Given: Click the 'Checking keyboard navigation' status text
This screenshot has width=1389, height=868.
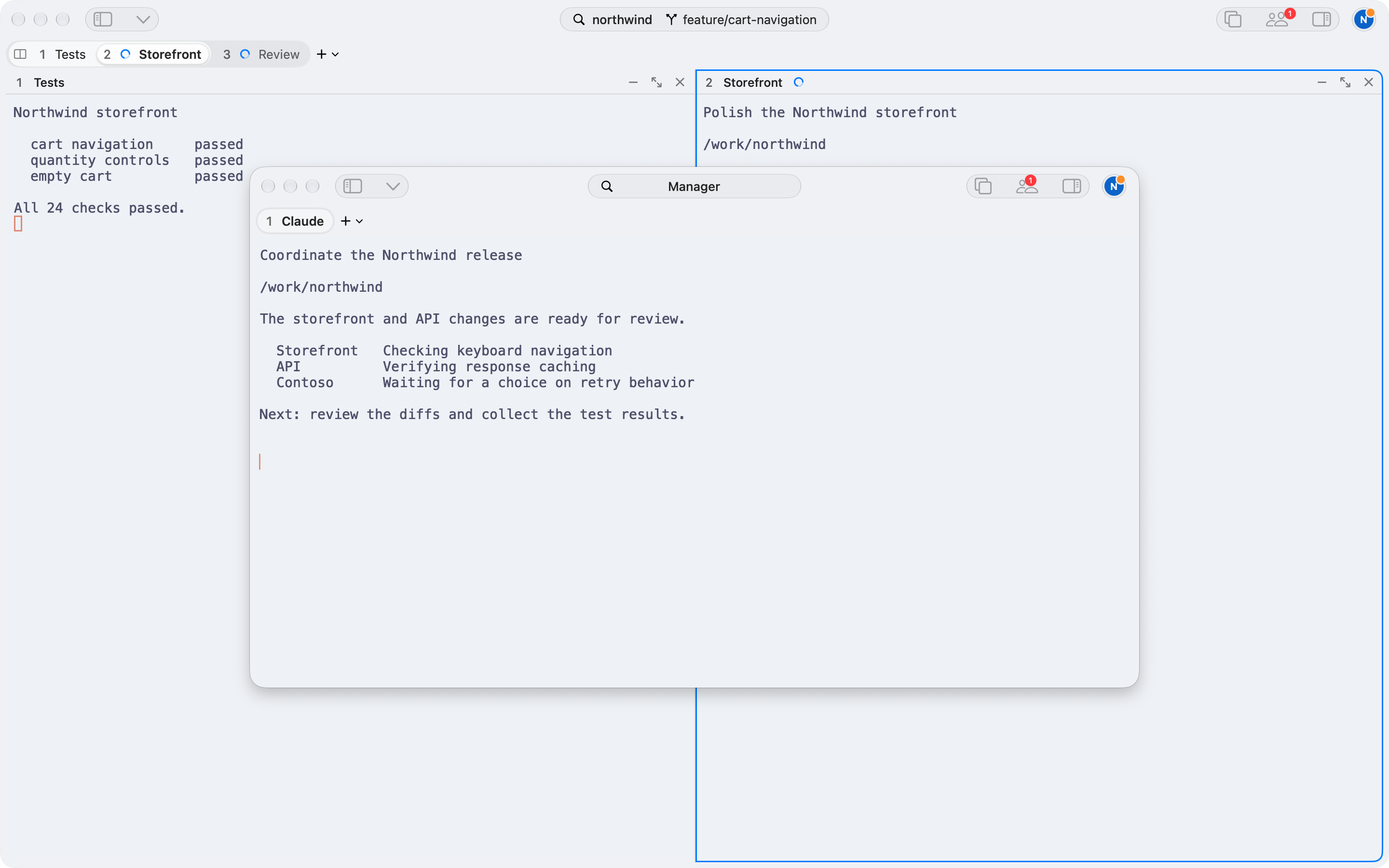Looking at the screenshot, I should pyautogui.click(x=497, y=350).
